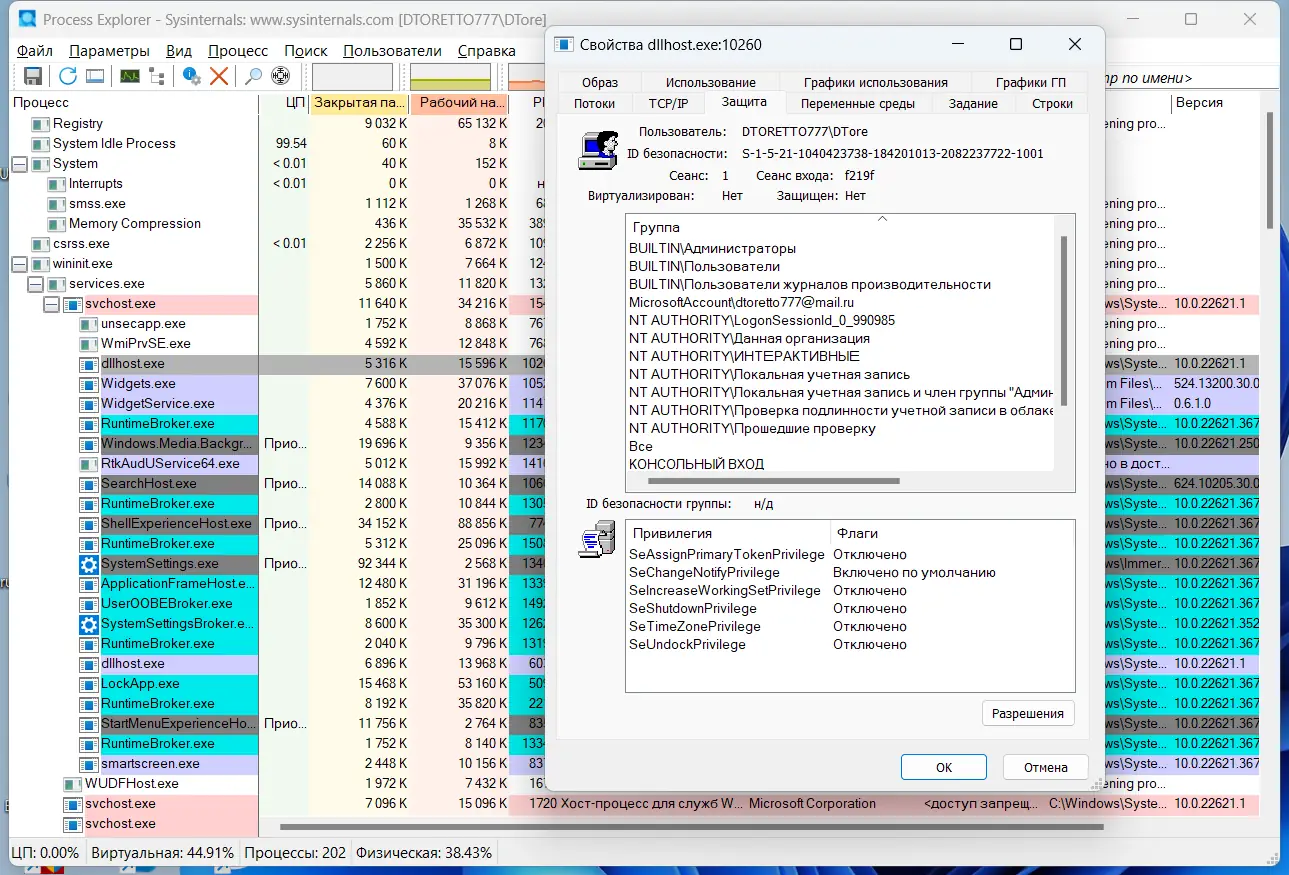This screenshot has height=875, width=1289.
Task: Open the Процесс menu
Action: [238, 51]
